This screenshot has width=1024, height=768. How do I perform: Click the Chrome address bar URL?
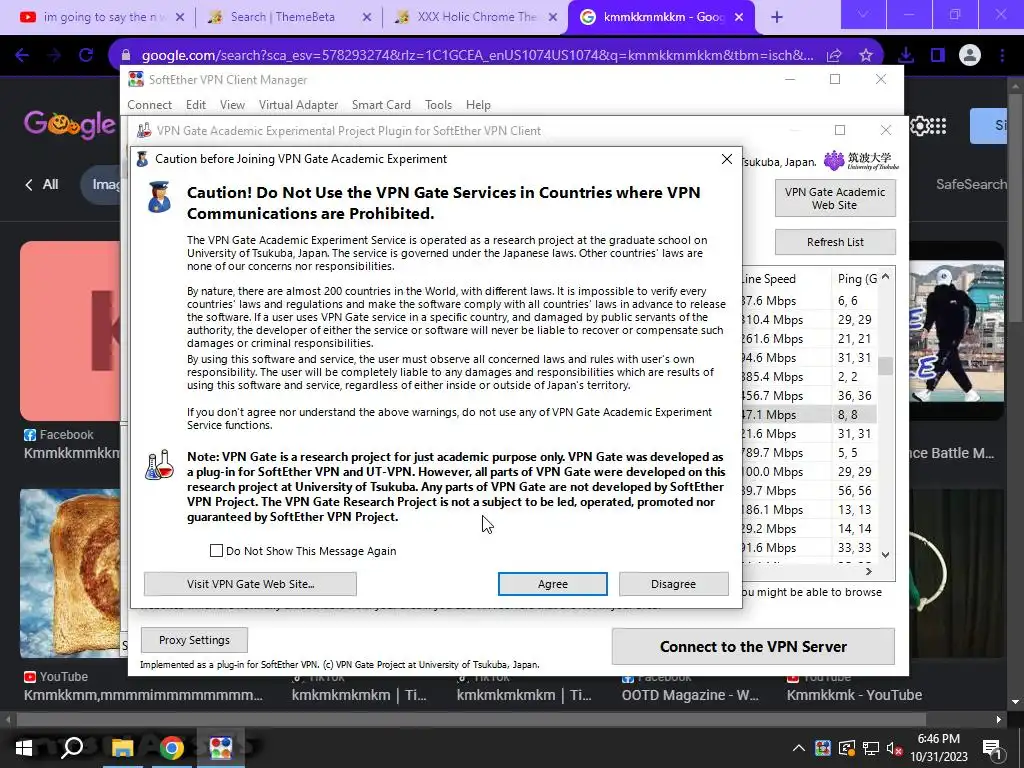[x=477, y=56]
